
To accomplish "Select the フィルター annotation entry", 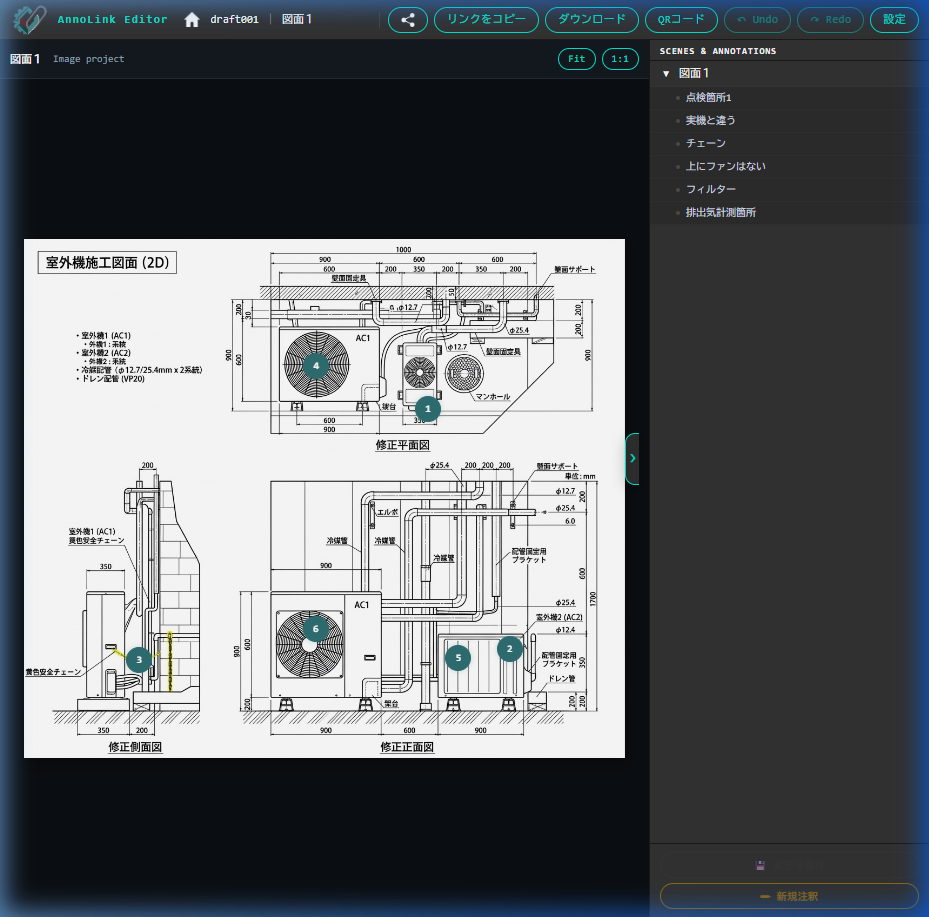I will click(x=710, y=190).
